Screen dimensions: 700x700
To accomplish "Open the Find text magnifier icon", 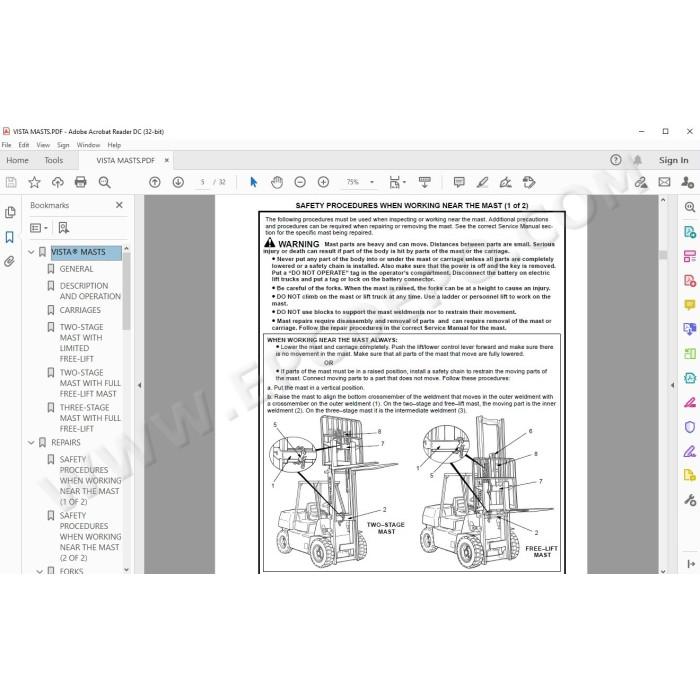I will click(104, 182).
